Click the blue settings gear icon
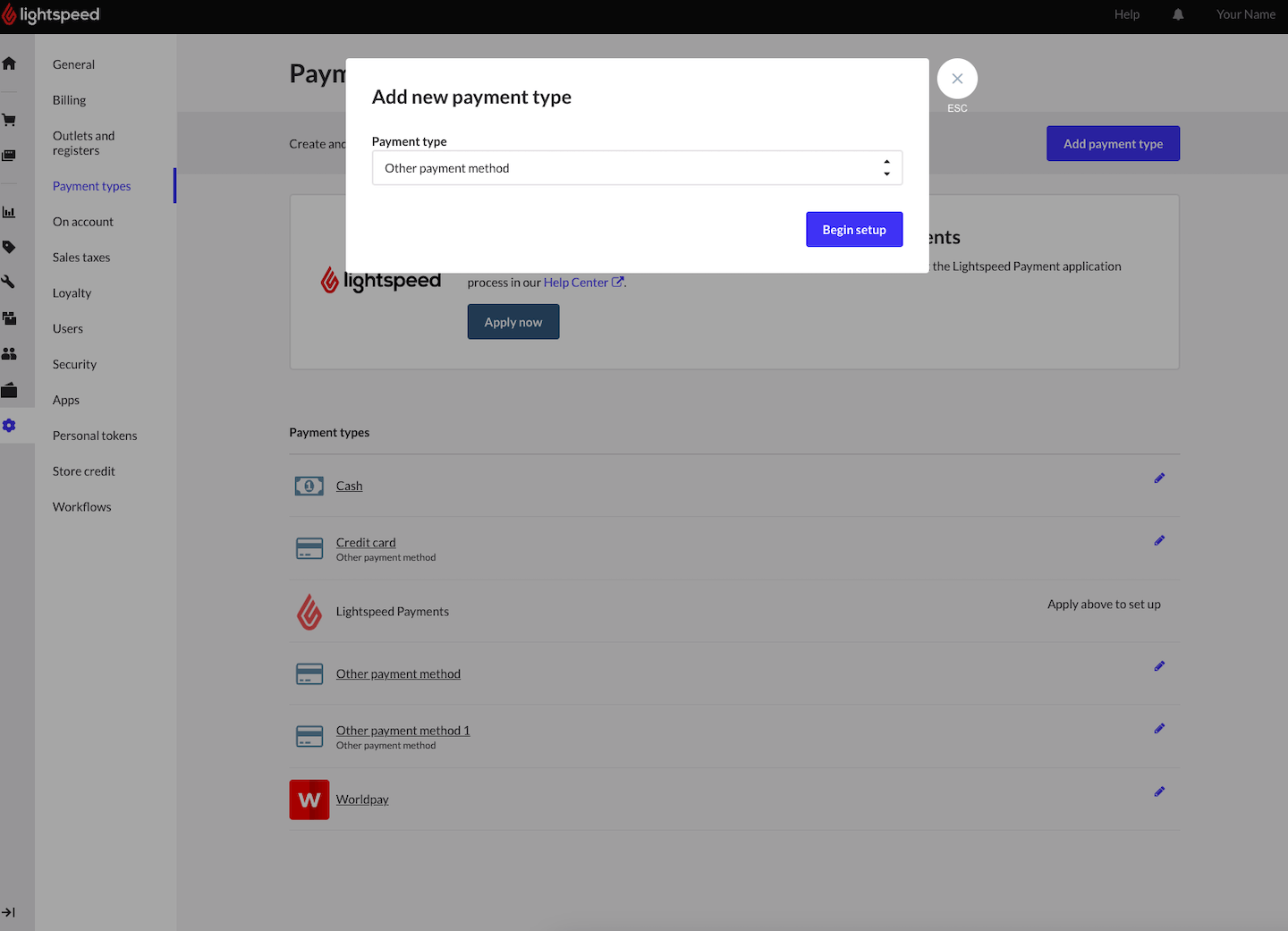This screenshot has height=931, width=1288. click(x=9, y=426)
